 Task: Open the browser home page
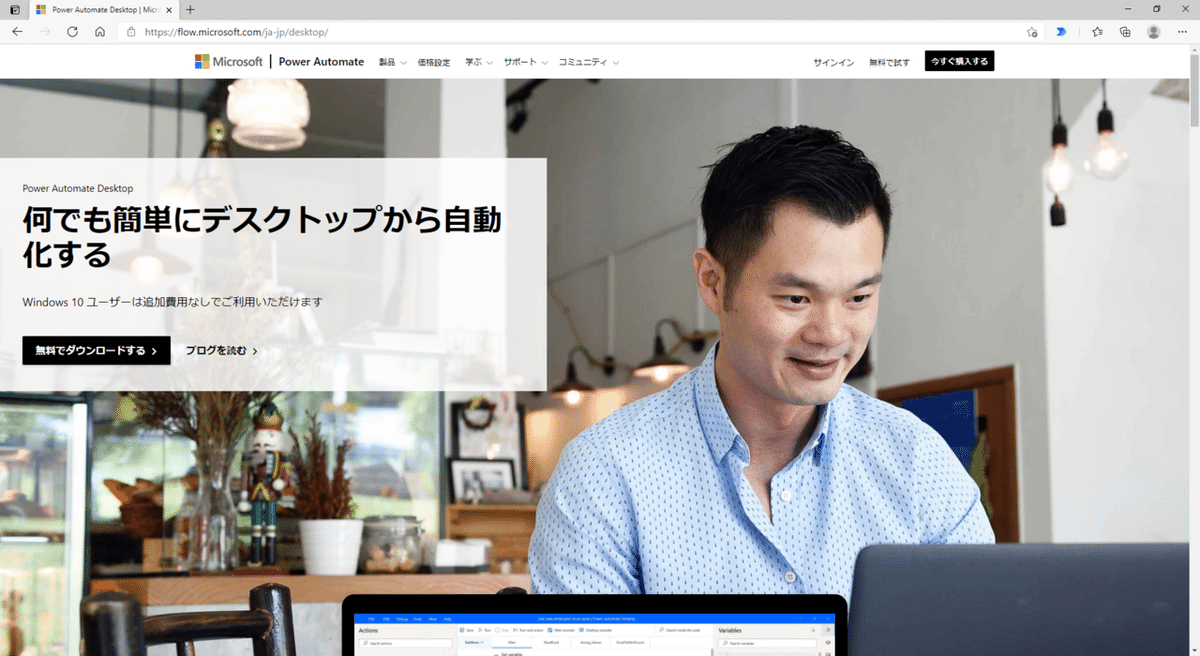click(x=100, y=32)
